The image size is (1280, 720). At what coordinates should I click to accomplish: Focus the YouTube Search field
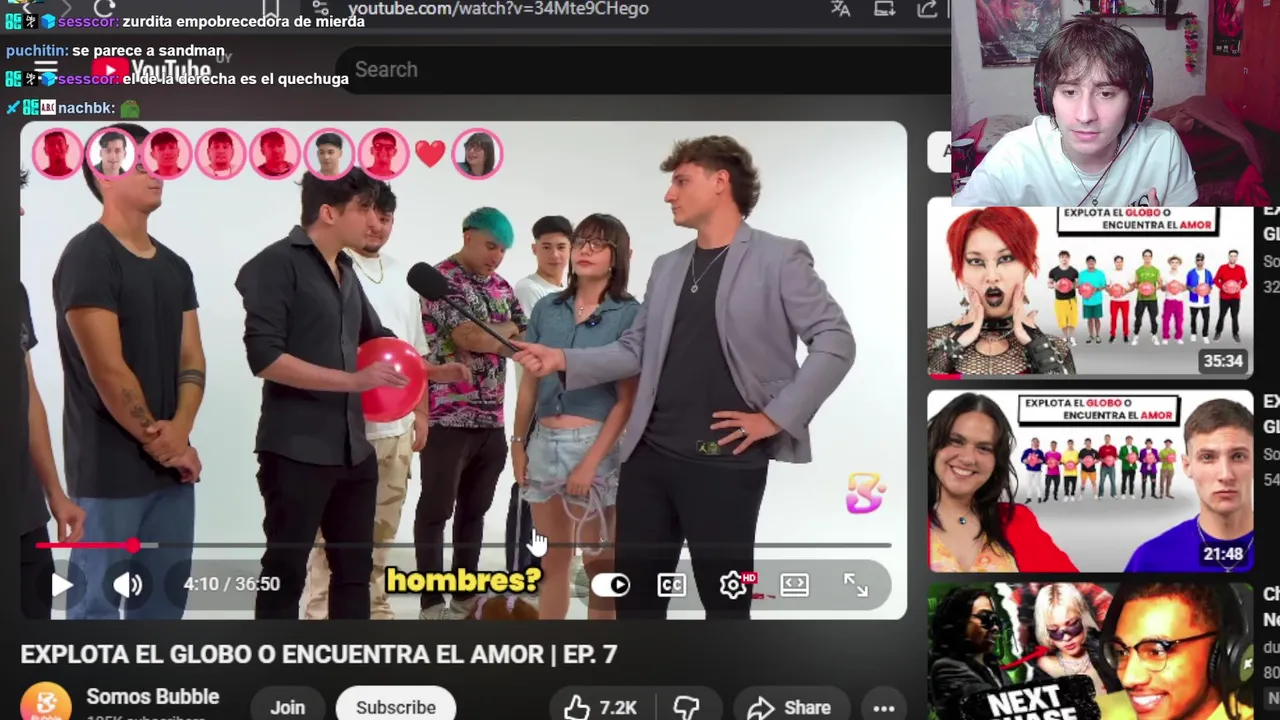click(x=640, y=70)
